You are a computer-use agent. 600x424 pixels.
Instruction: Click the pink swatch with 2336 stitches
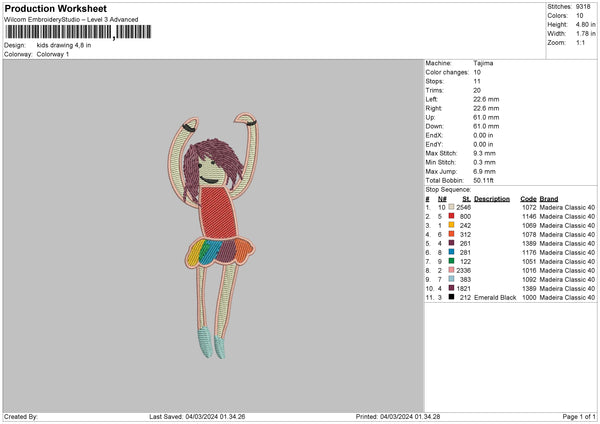pyautogui.click(x=452, y=269)
